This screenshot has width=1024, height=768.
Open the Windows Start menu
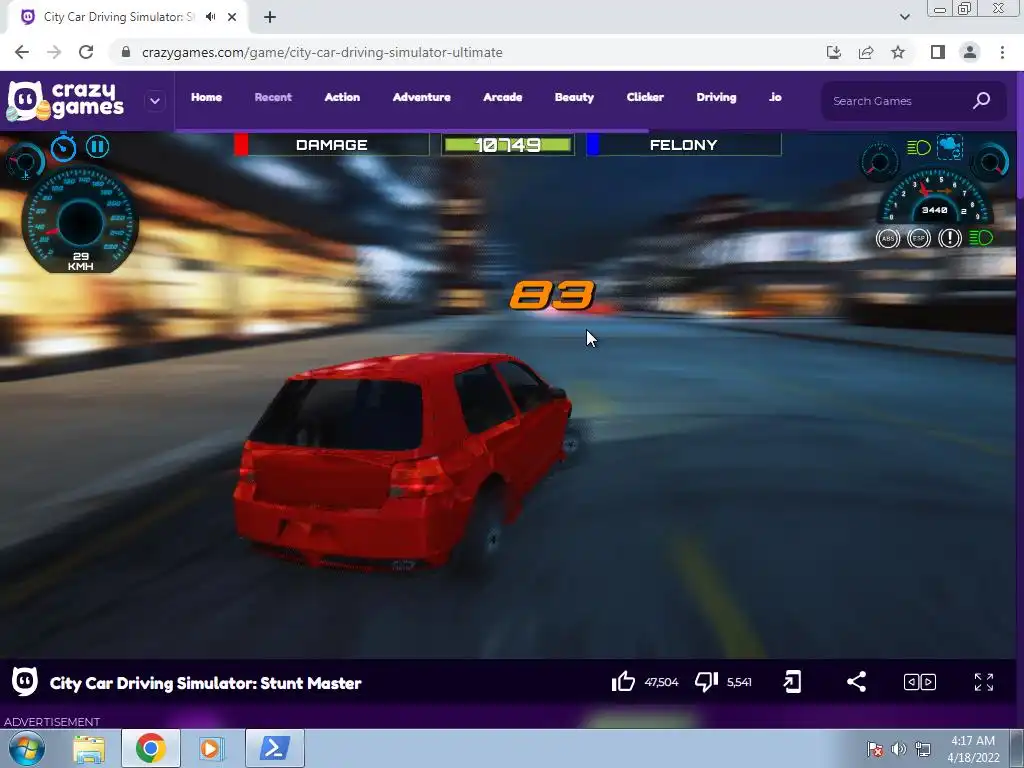[26, 748]
